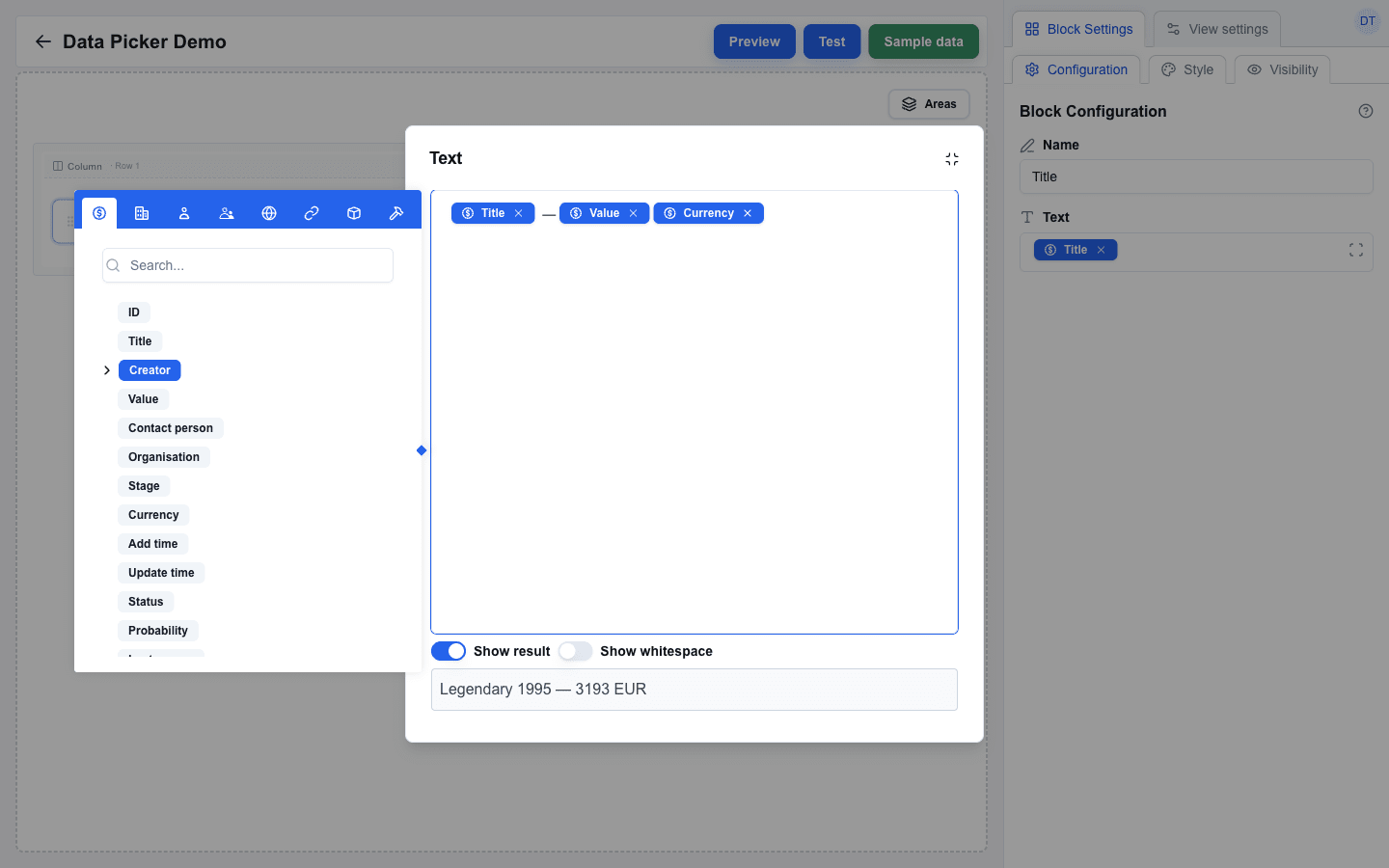Open the Areas button
Screen dimensions: 1389x868
[929, 104]
